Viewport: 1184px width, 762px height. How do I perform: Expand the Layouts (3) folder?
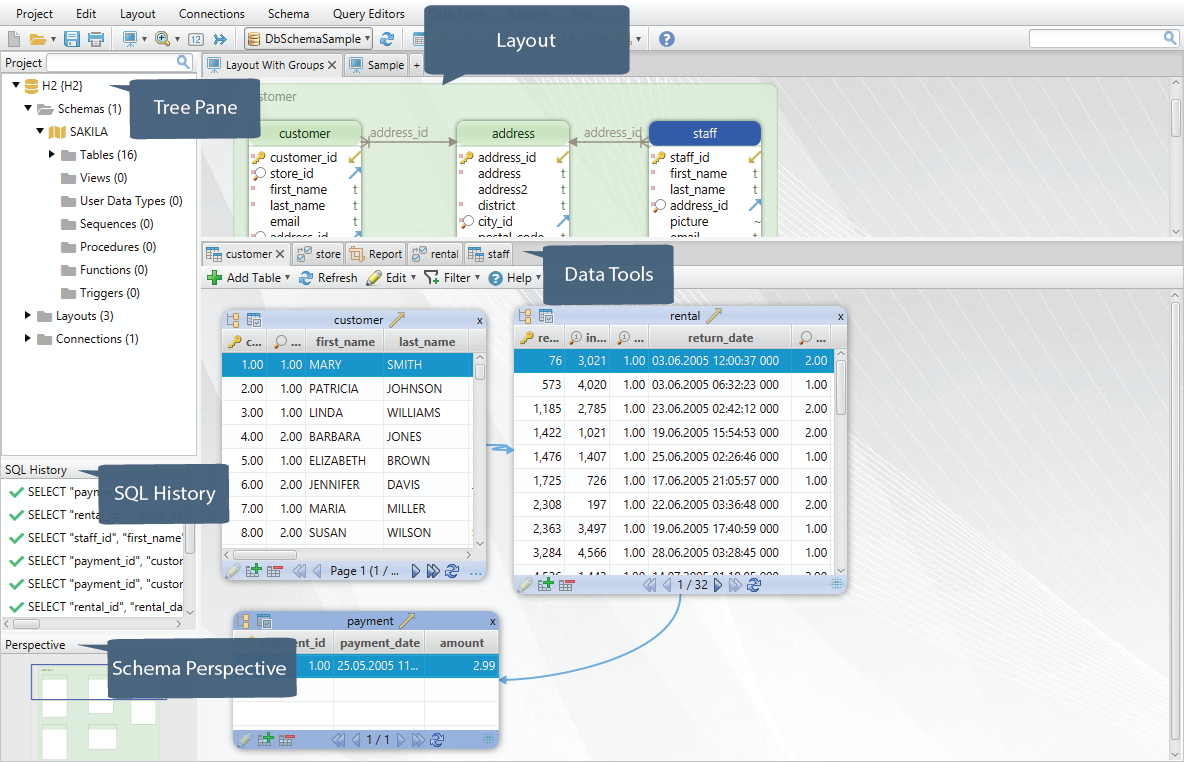(x=28, y=316)
